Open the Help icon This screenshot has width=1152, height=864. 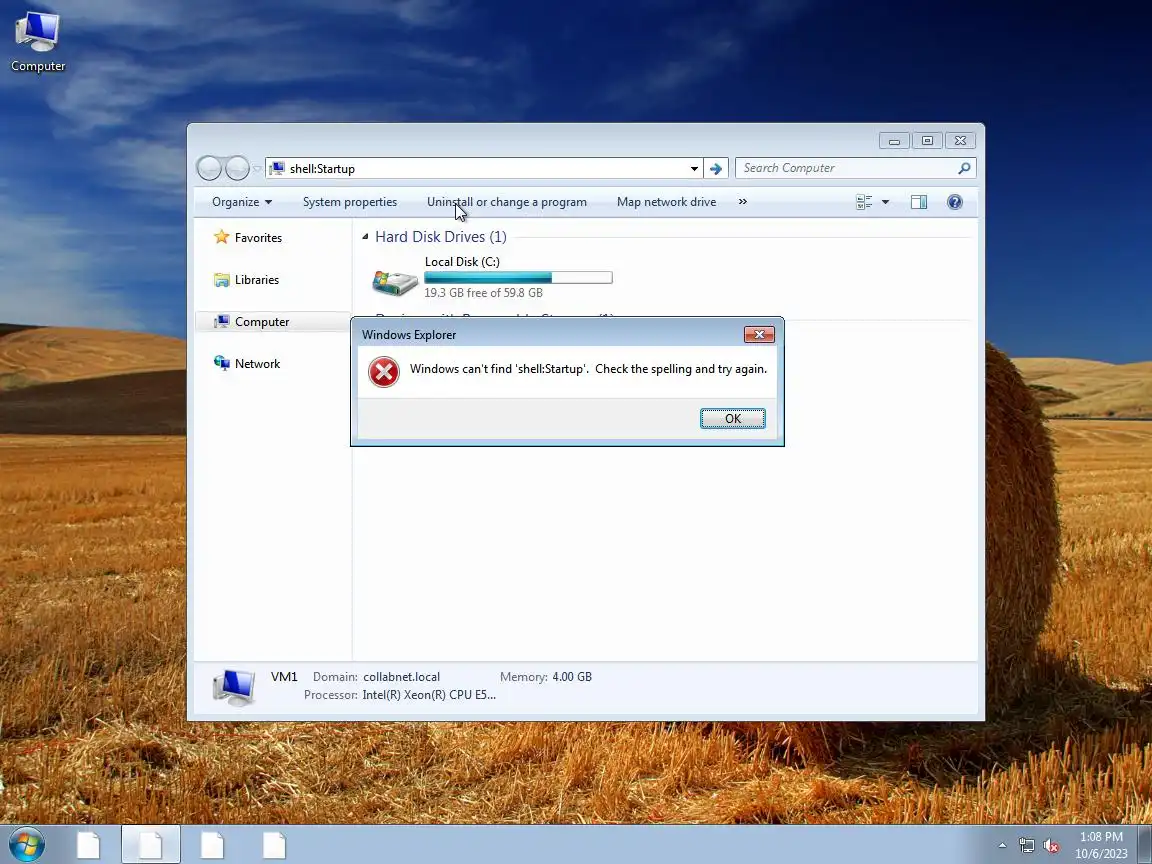click(954, 202)
